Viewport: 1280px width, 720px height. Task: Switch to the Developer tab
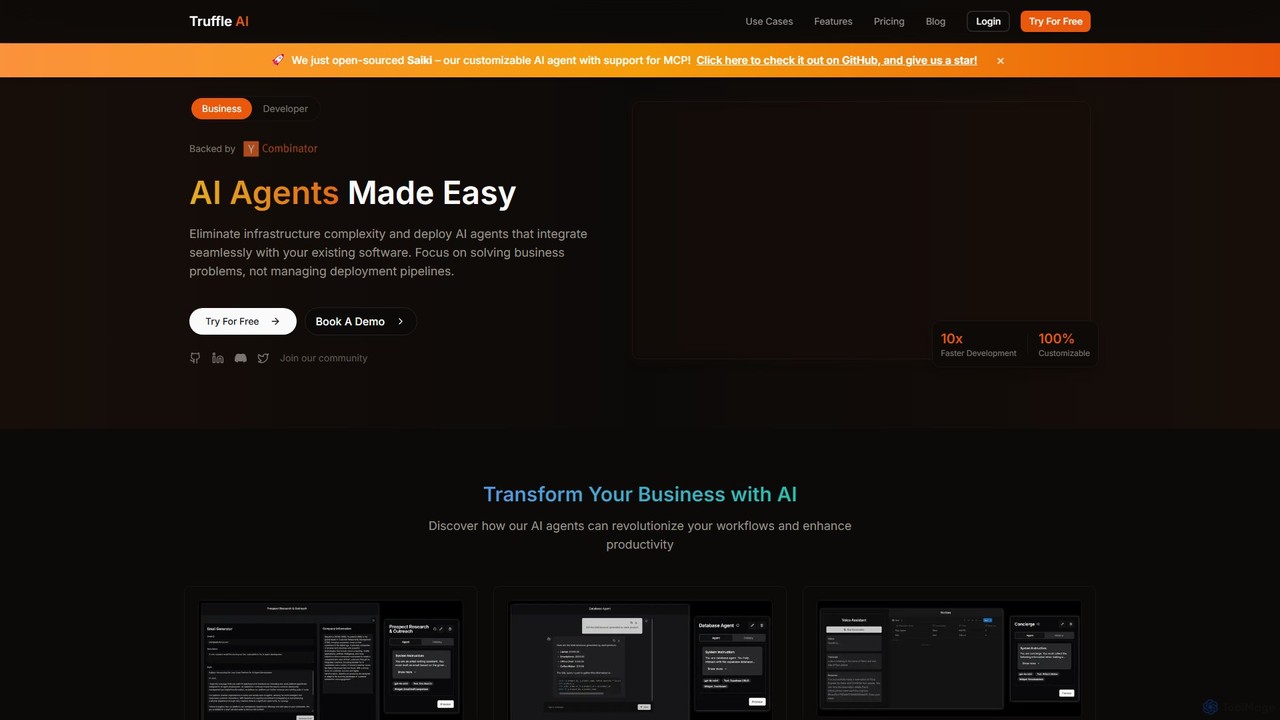(x=285, y=108)
